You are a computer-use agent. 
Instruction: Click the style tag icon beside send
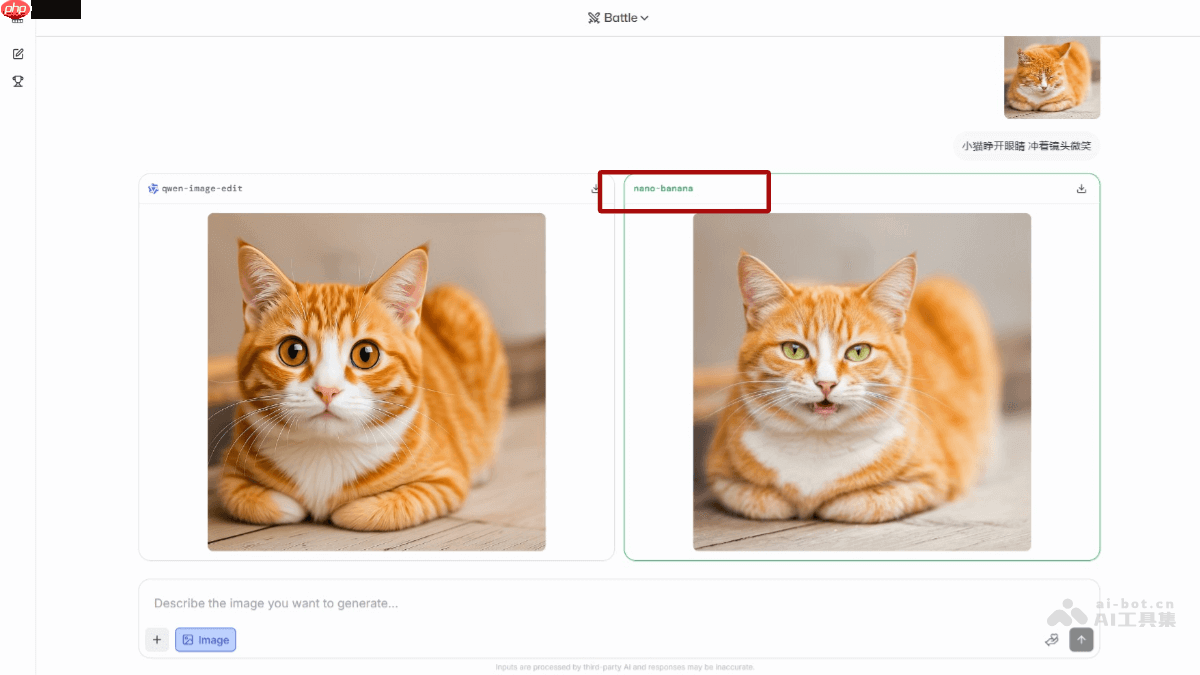click(x=1052, y=640)
